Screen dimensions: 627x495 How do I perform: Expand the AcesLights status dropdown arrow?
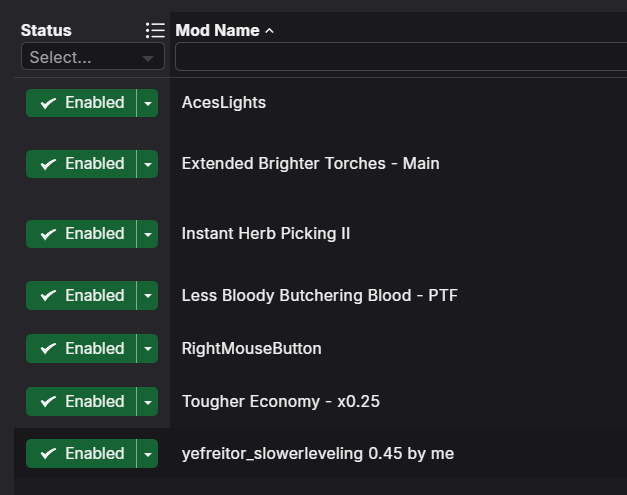click(x=148, y=103)
